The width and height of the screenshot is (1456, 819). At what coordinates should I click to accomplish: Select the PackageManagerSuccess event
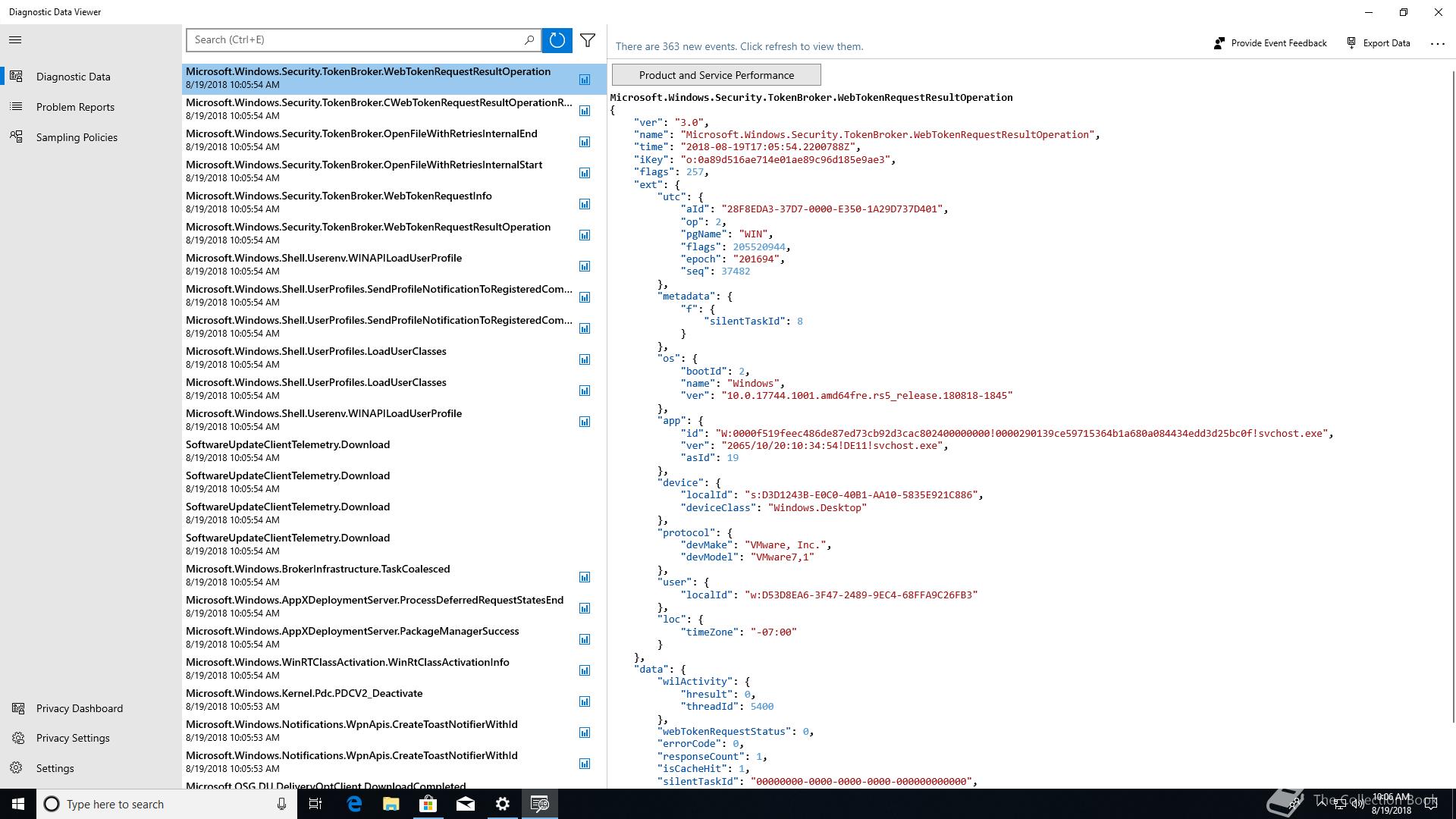pos(394,638)
